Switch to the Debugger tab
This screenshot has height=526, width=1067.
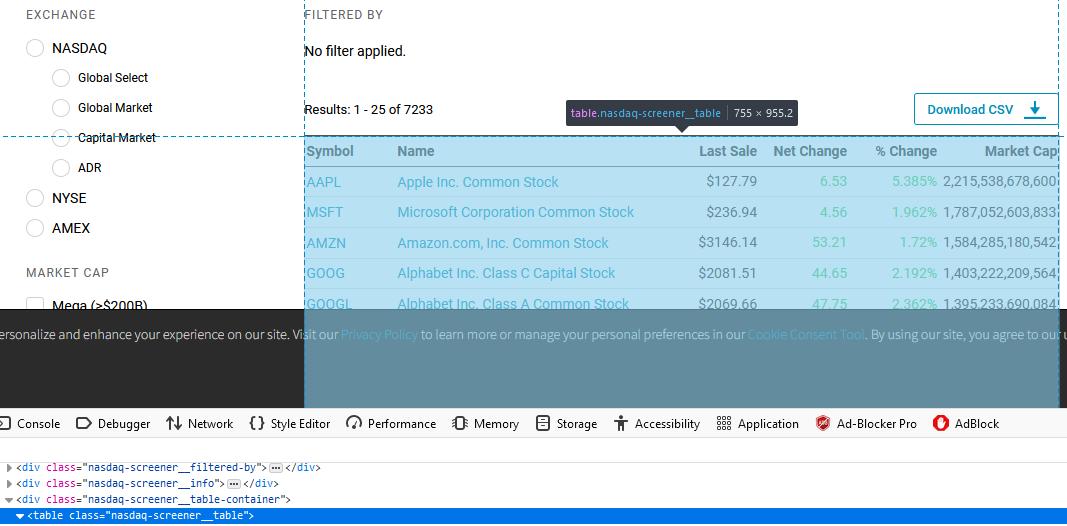point(113,423)
